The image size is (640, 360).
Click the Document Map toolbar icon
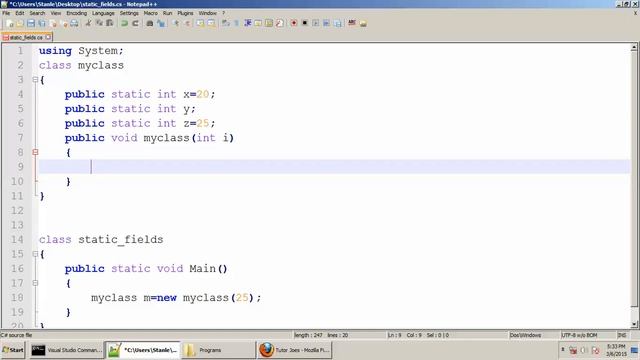pyautogui.click(x=269, y=23)
